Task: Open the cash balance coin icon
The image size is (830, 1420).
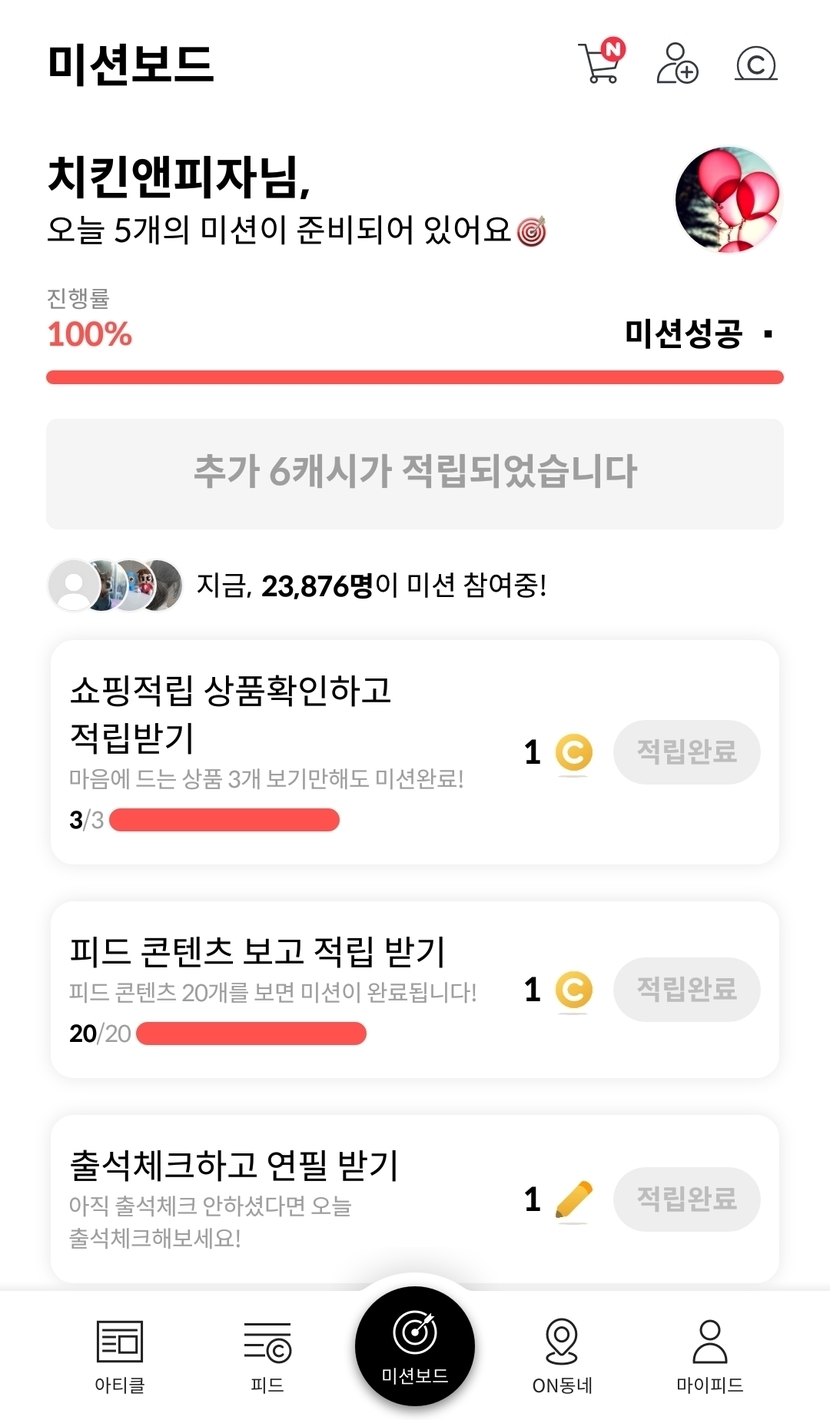Action: [756, 64]
